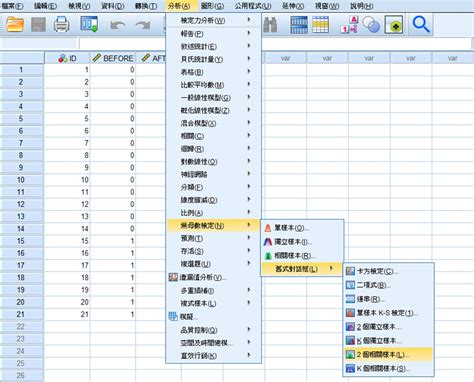Open 模擬 simulation menu entry
The height and width of the screenshot is (382, 474).
pyautogui.click(x=213, y=317)
